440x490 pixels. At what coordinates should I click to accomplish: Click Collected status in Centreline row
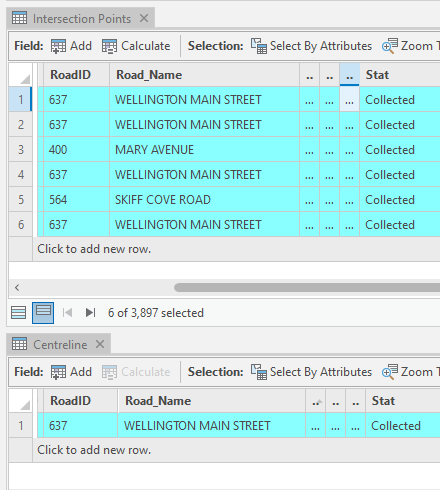403,425
